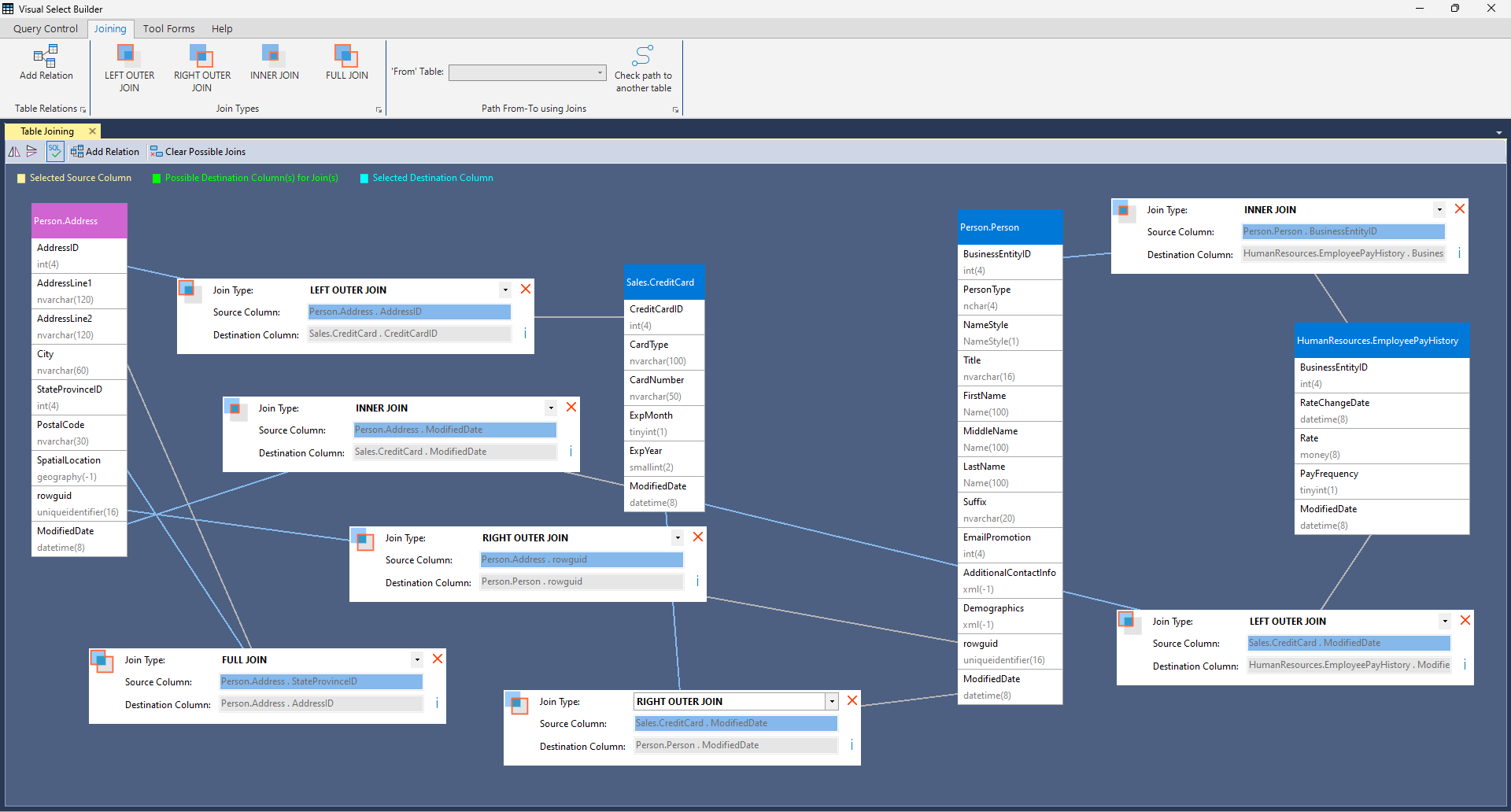1511x812 pixels.
Task: Click info icon on FULL JOIN card
Action: 437,703
